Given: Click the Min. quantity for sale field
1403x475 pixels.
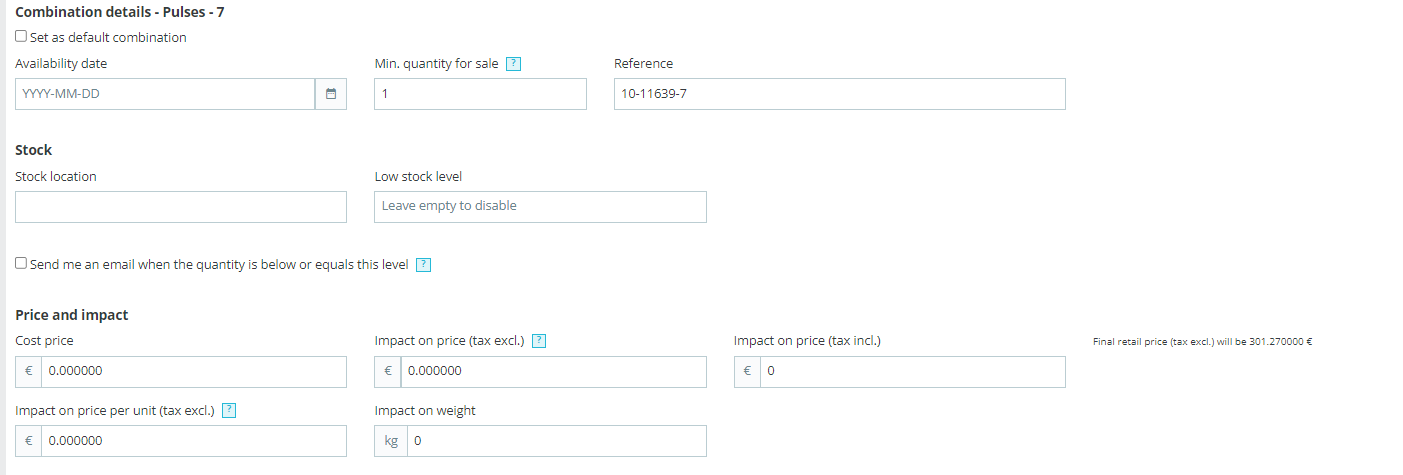Looking at the screenshot, I should click(480, 94).
